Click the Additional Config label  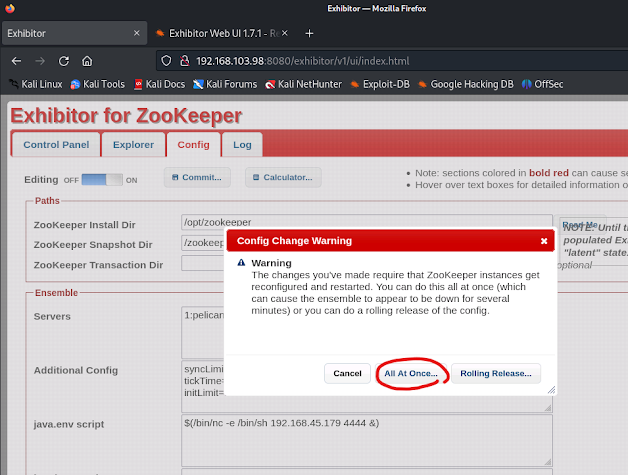click(x=76, y=370)
